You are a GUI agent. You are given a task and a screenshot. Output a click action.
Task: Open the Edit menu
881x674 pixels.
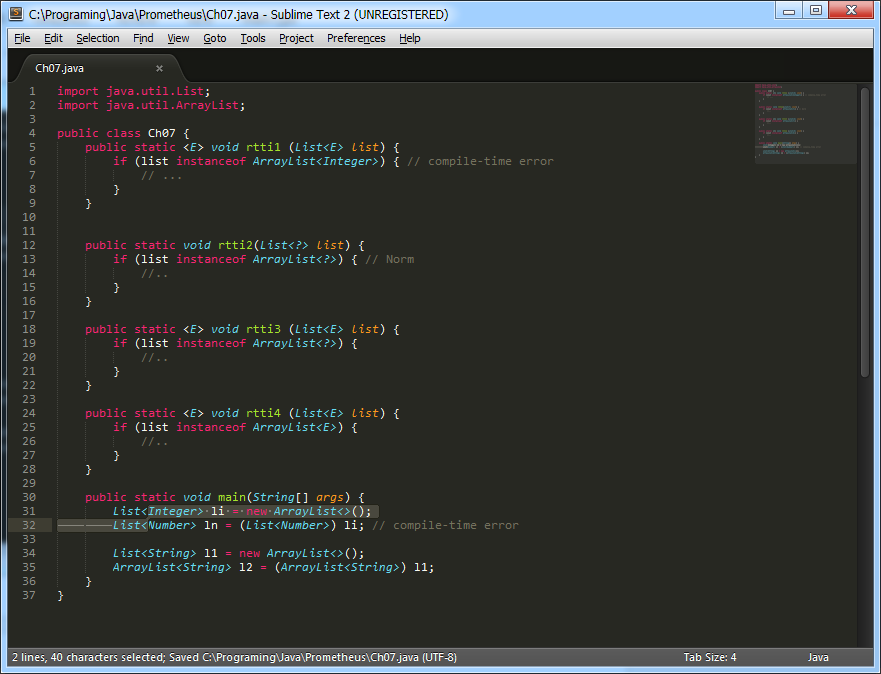53,38
